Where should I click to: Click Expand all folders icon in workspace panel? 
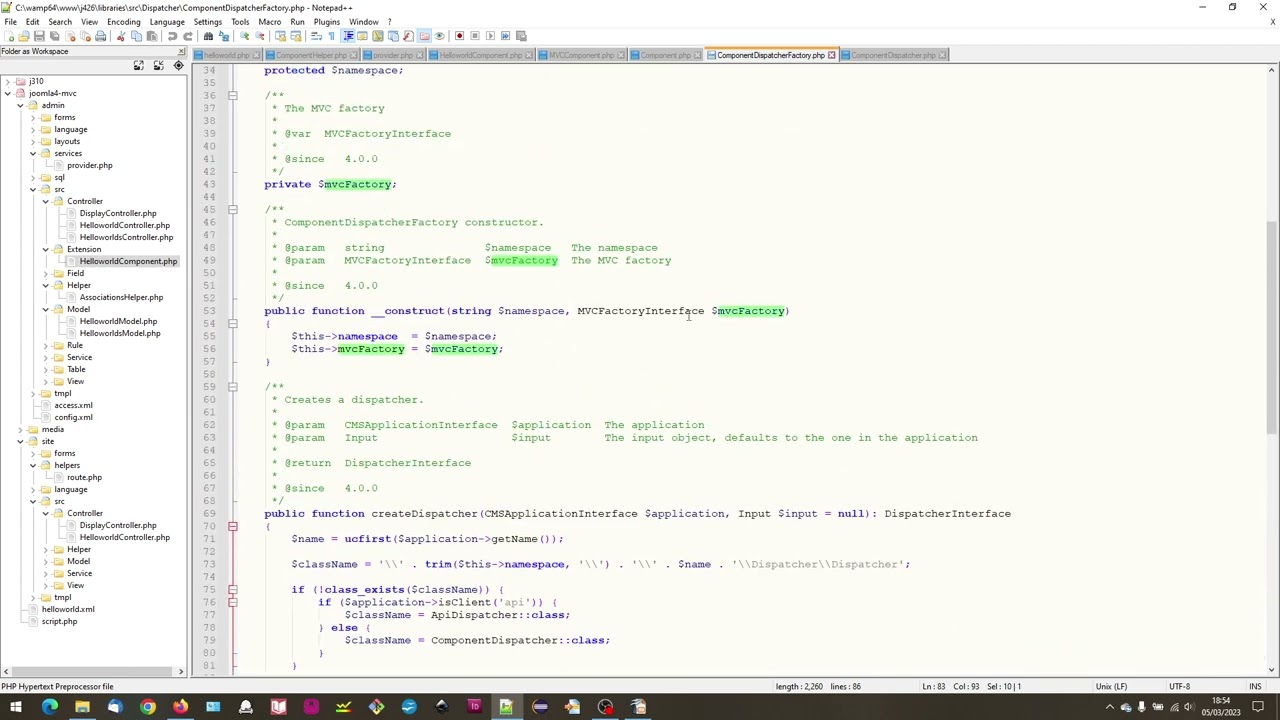[x=139, y=65]
